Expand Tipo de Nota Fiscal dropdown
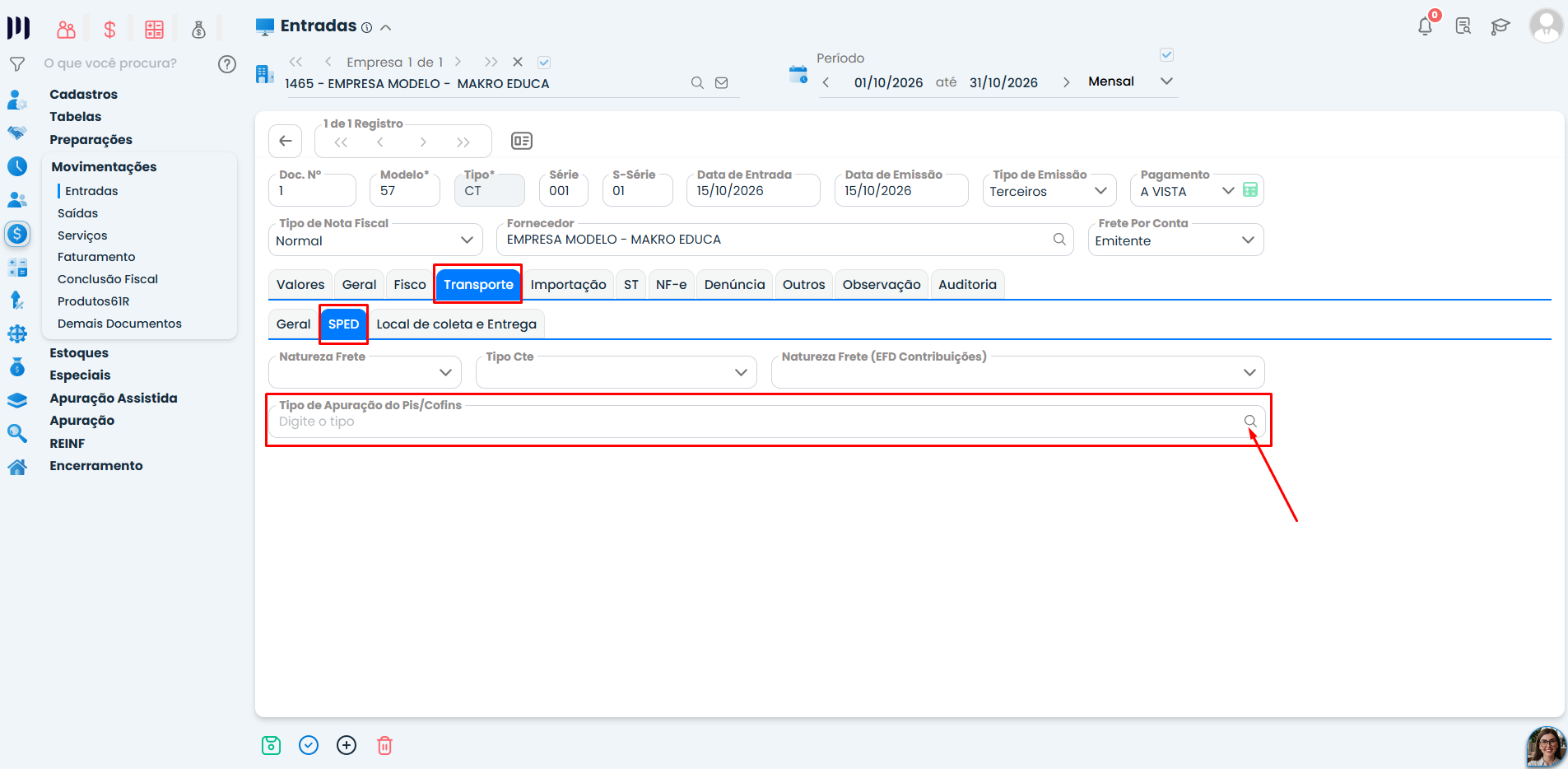Screen dimensions: 1568x769 point(467,240)
